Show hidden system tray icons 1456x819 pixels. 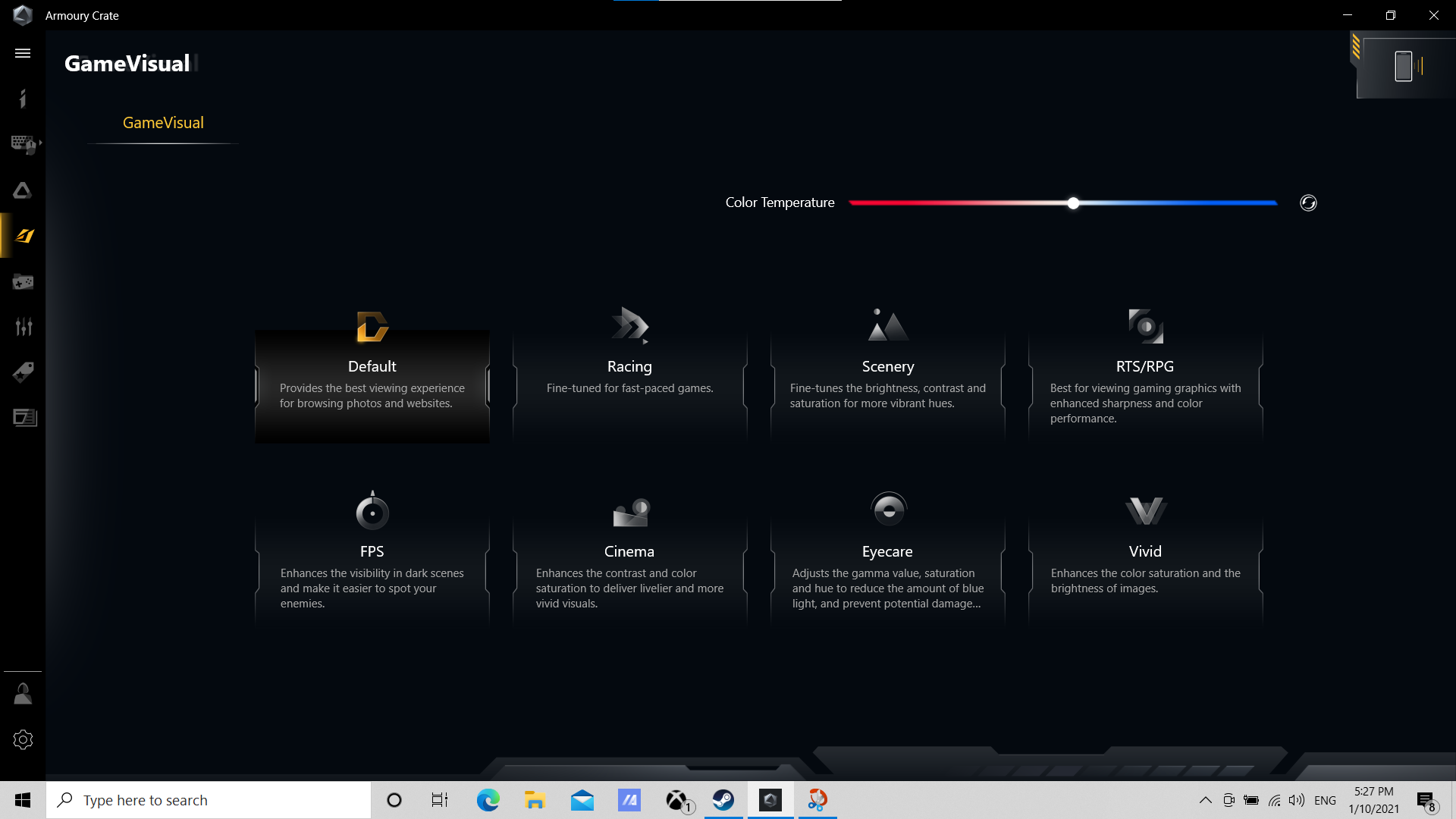click(1205, 800)
